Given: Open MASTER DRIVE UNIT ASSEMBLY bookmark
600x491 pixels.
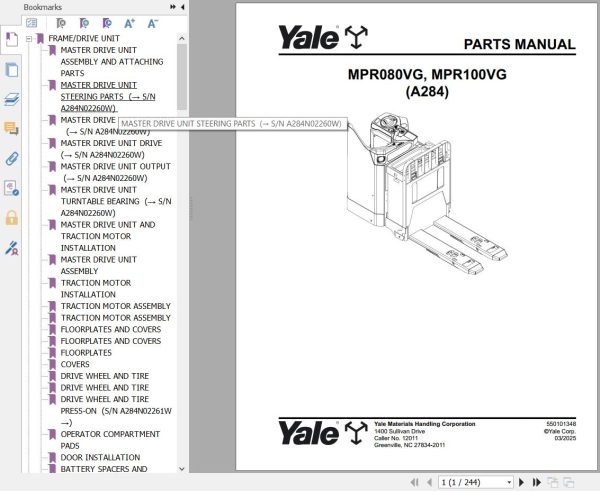Looking at the screenshot, I should point(99,265).
